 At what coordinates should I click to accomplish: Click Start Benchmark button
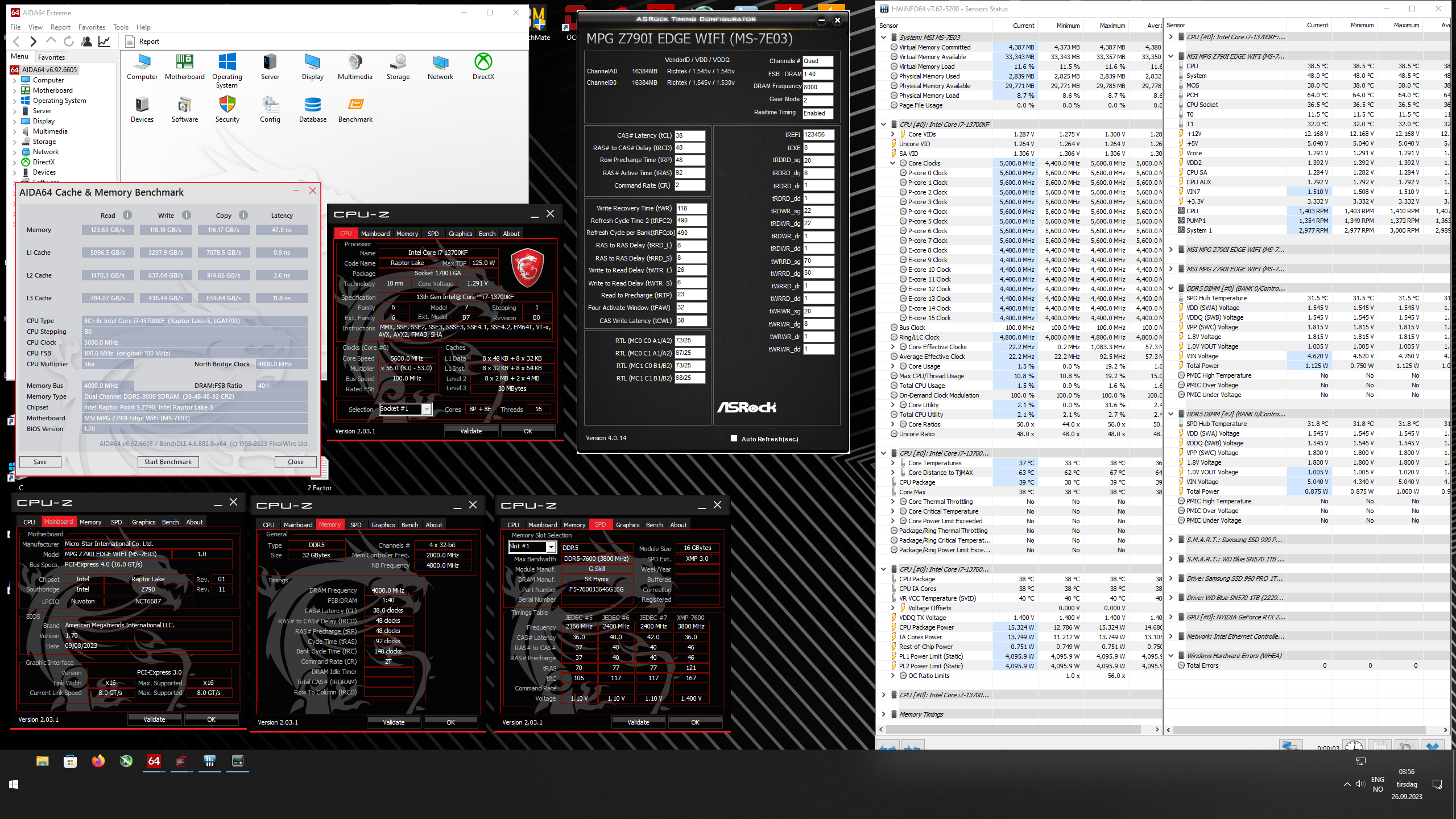click(168, 462)
